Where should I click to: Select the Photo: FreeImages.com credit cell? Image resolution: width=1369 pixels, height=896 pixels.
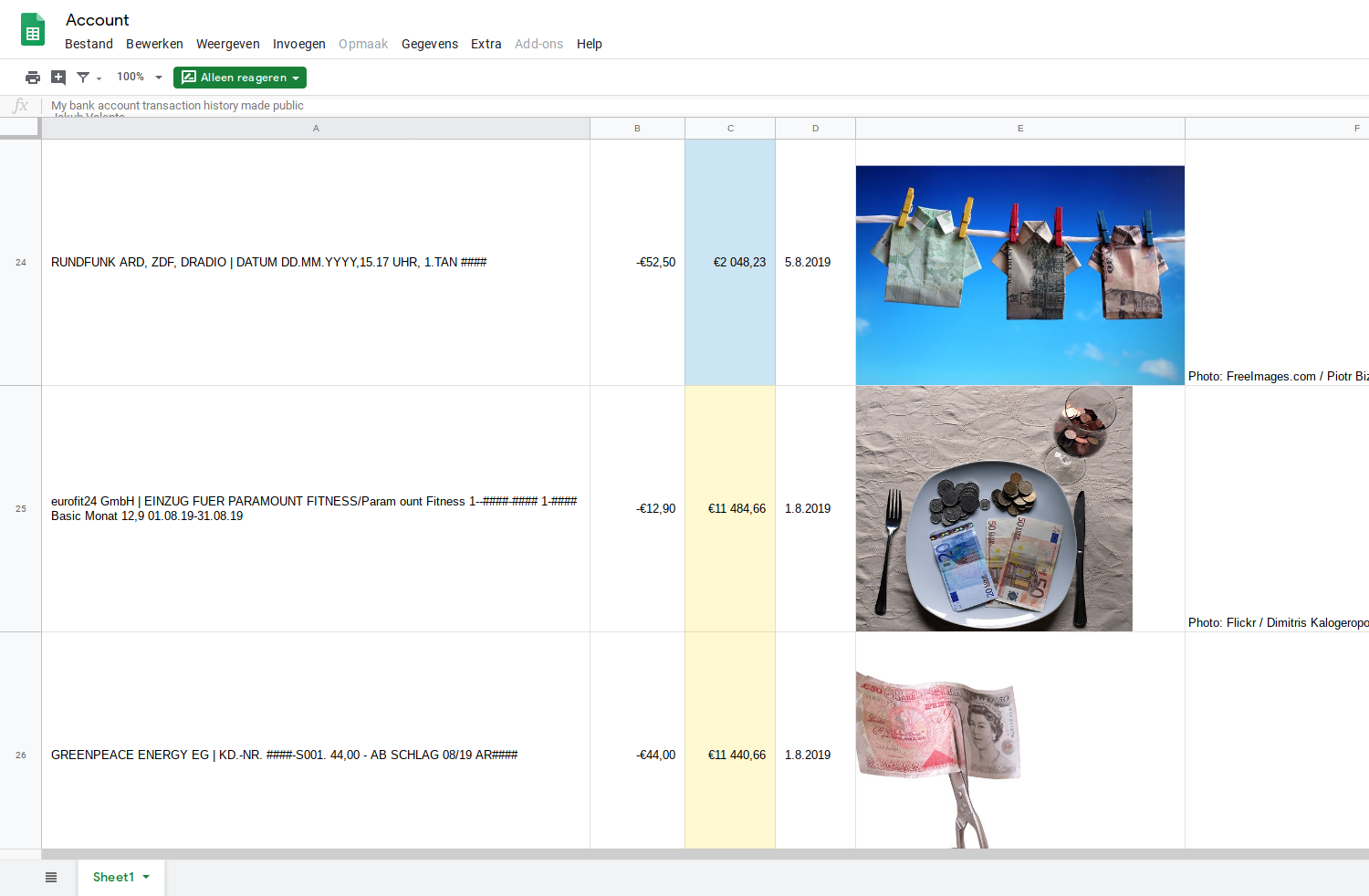point(1277,263)
